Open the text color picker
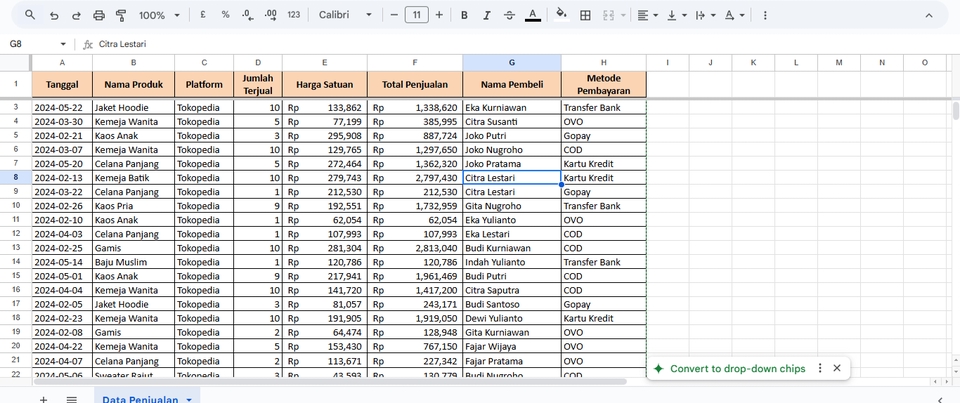Image resolution: width=960 pixels, height=403 pixels. 533,15
